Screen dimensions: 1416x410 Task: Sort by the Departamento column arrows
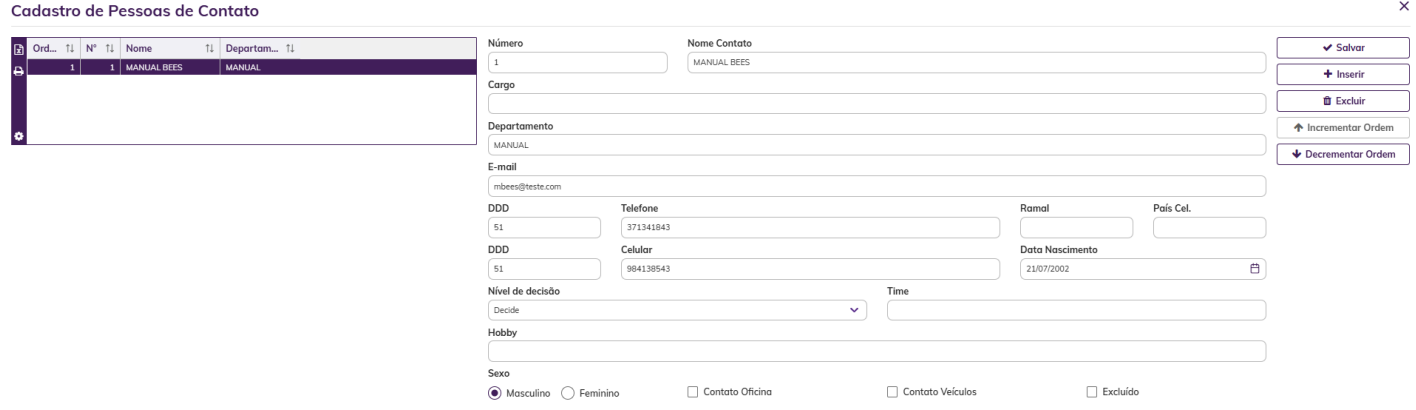290,50
